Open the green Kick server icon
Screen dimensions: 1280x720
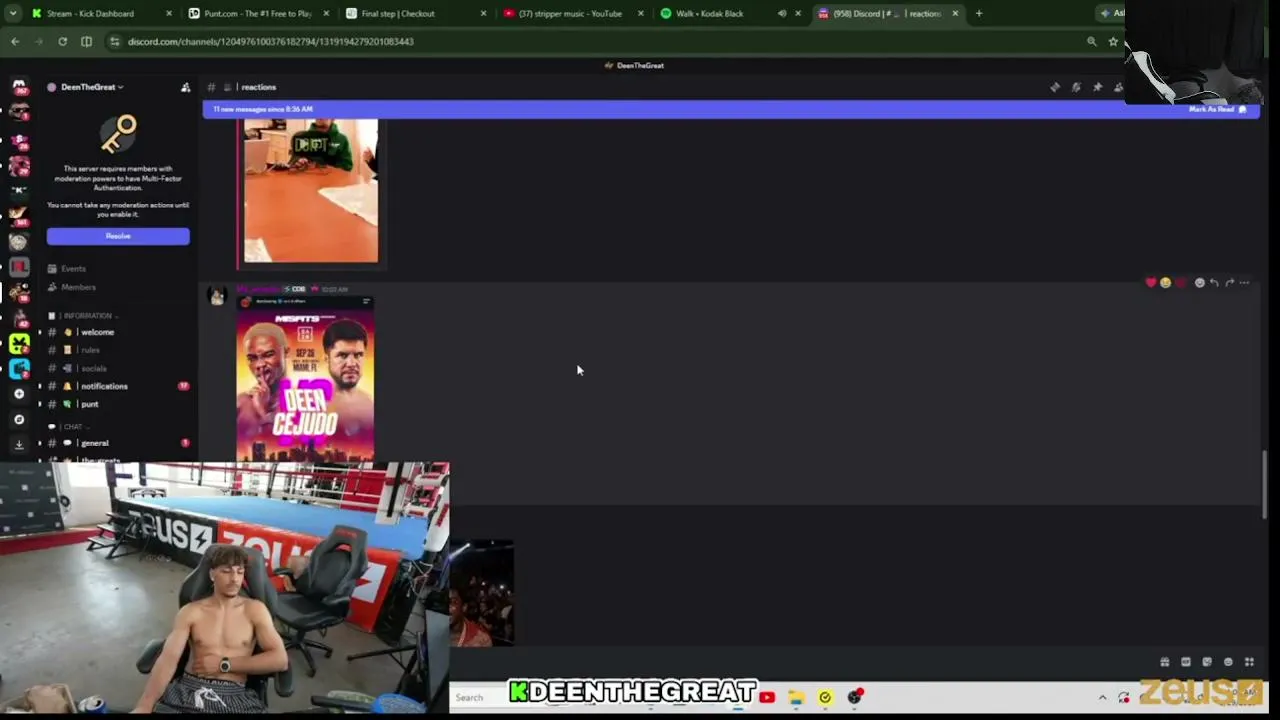[x=19, y=343]
